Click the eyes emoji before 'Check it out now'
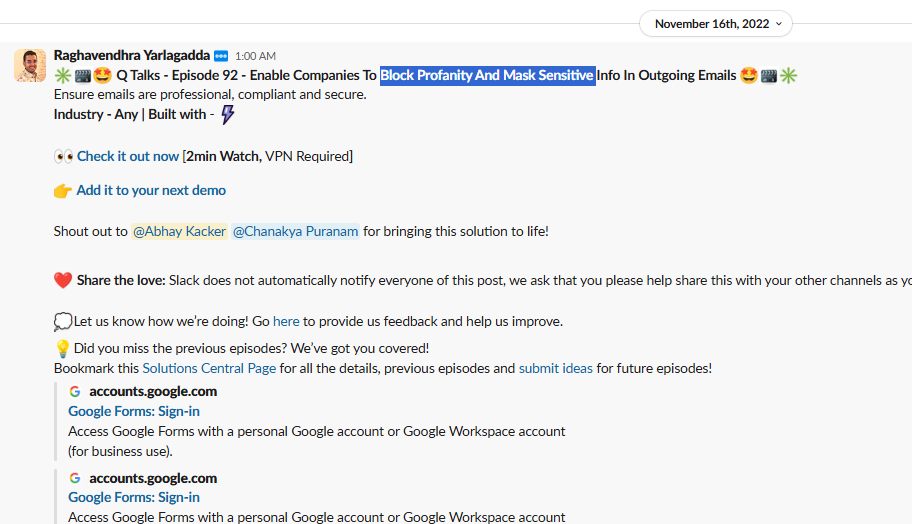 tap(63, 156)
